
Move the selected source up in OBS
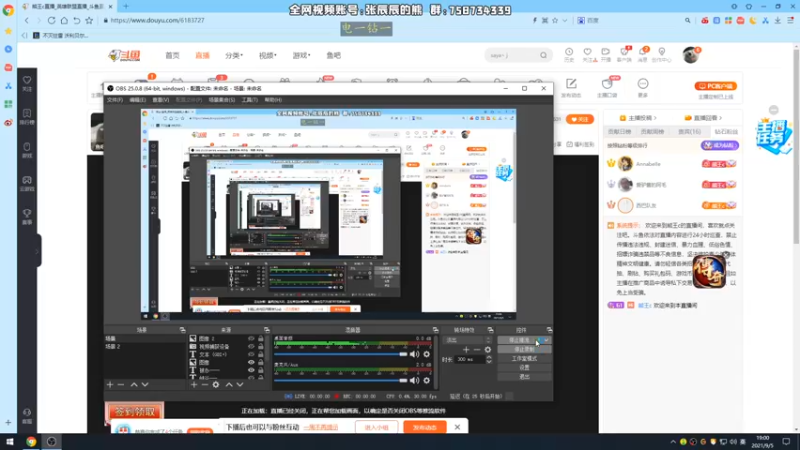pyautogui.click(x=229, y=385)
